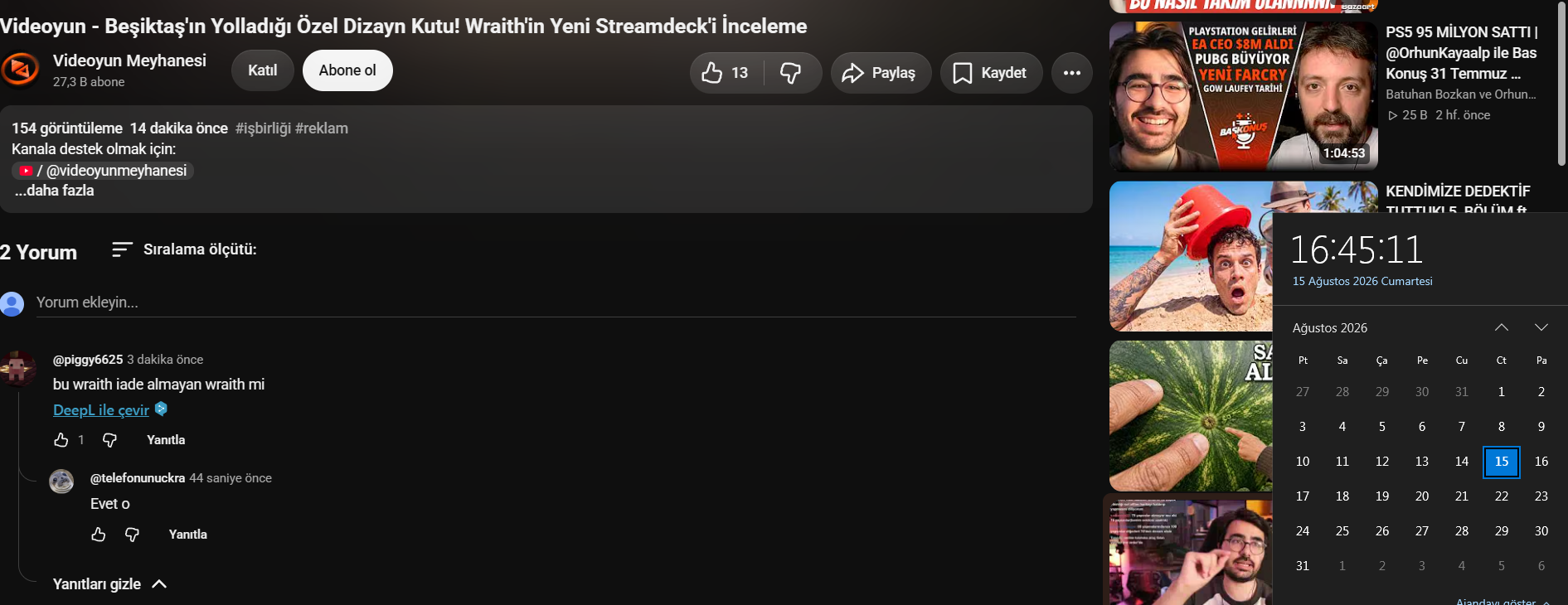Click the Yorum ekleyin comment field

(556, 302)
